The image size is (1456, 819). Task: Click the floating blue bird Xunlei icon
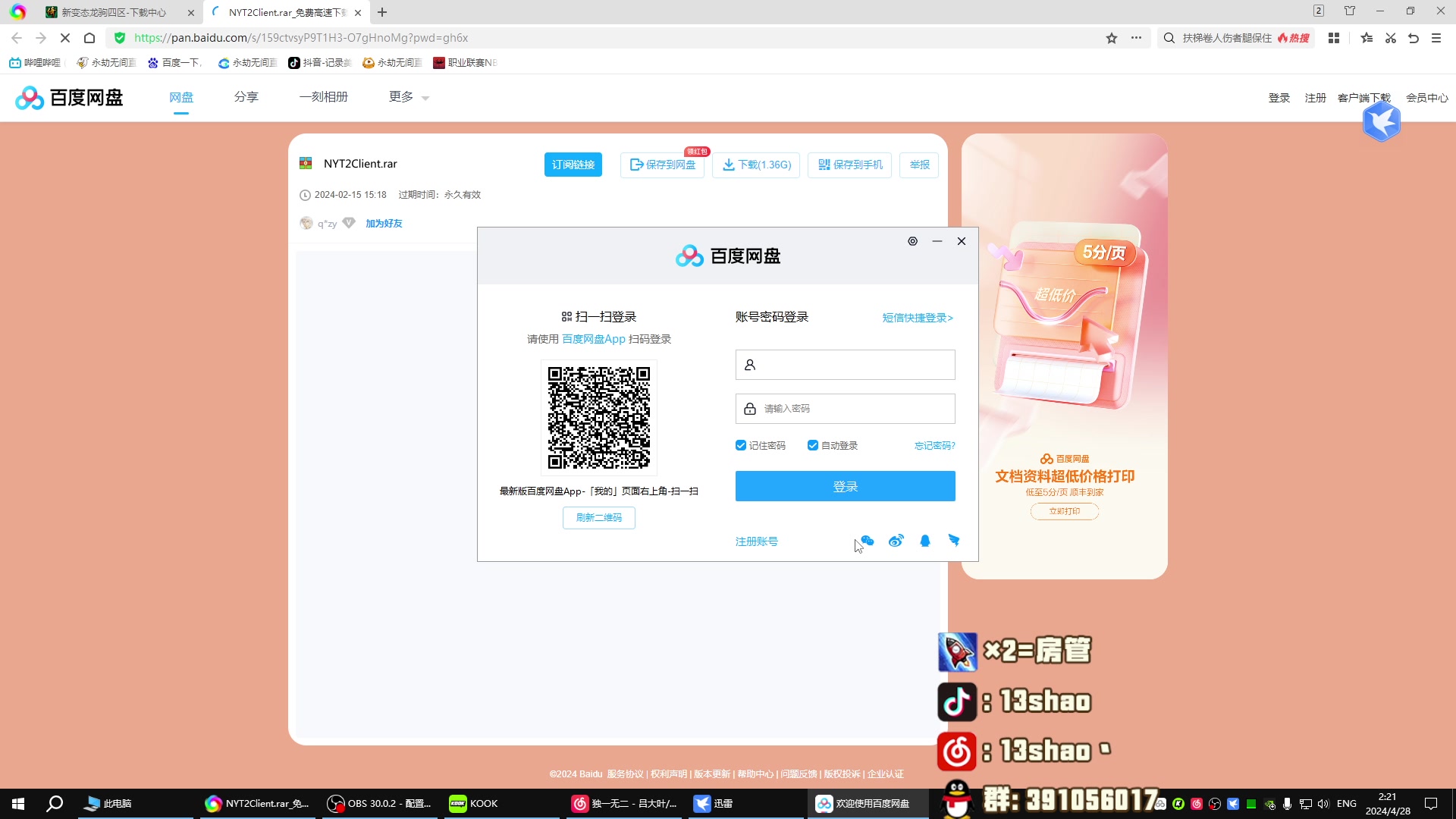pyautogui.click(x=1382, y=121)
